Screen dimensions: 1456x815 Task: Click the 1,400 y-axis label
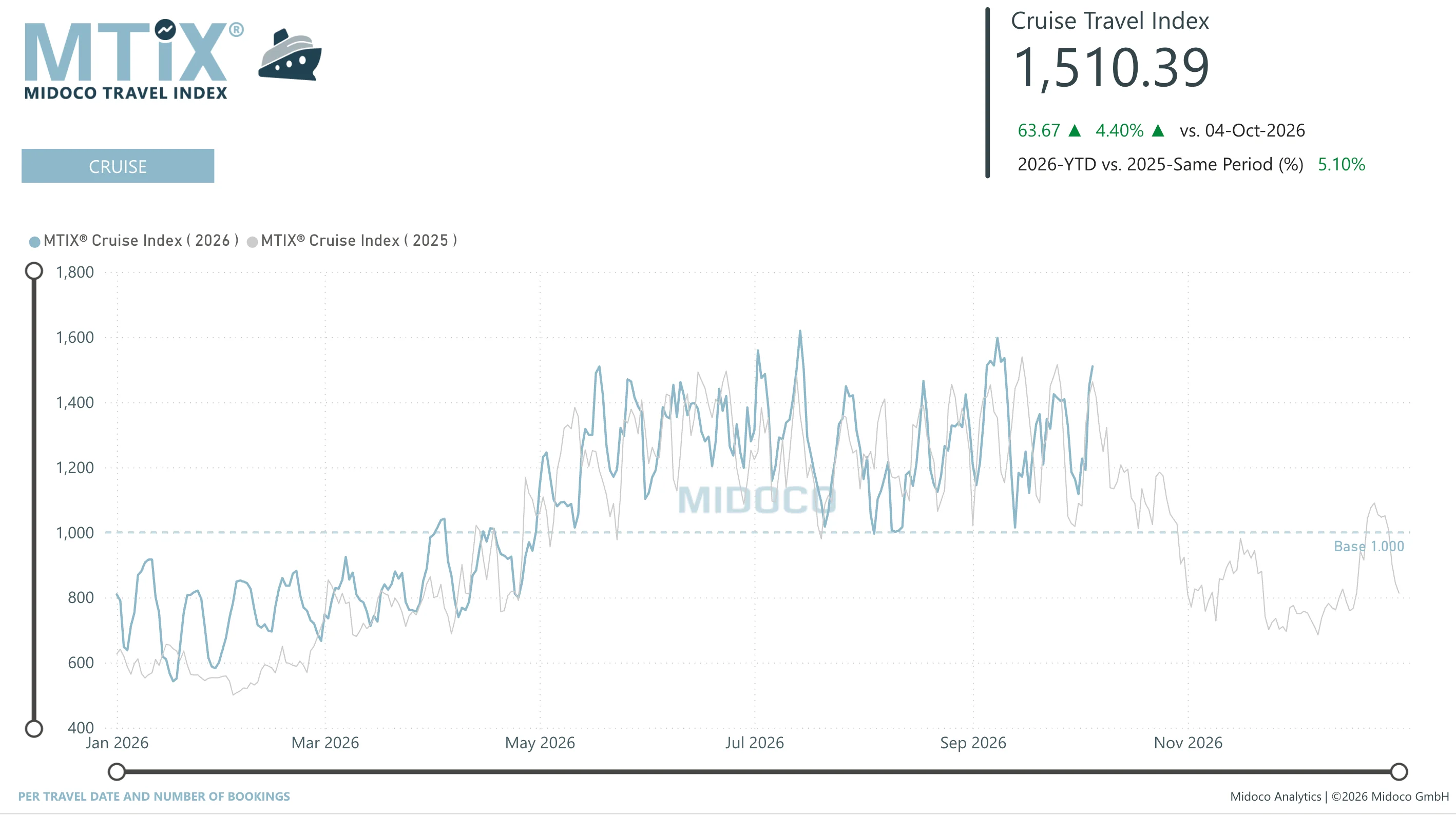(74, 402)
